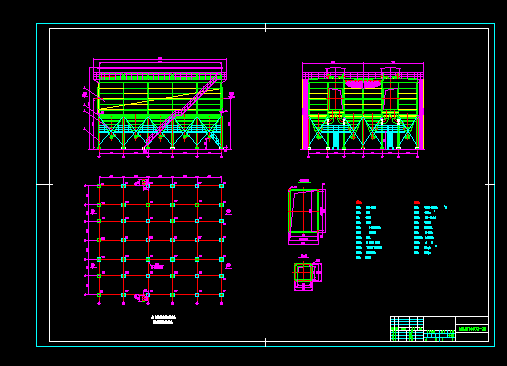
Task: Select the top-right front elevation view
Action: (363, 109)
